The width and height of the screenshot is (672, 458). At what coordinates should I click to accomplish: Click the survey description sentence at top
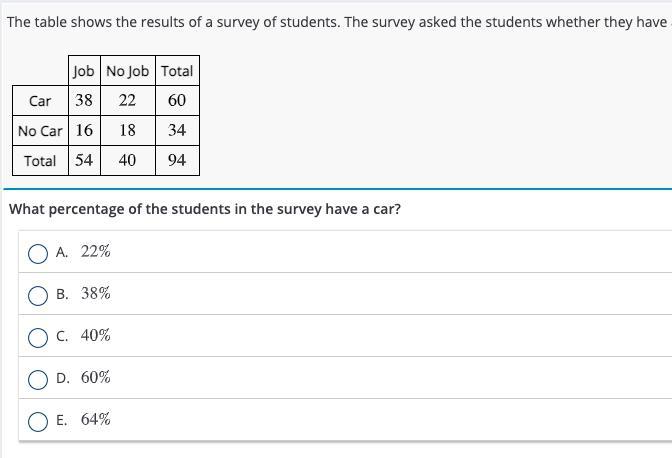(x=336, y=21)
